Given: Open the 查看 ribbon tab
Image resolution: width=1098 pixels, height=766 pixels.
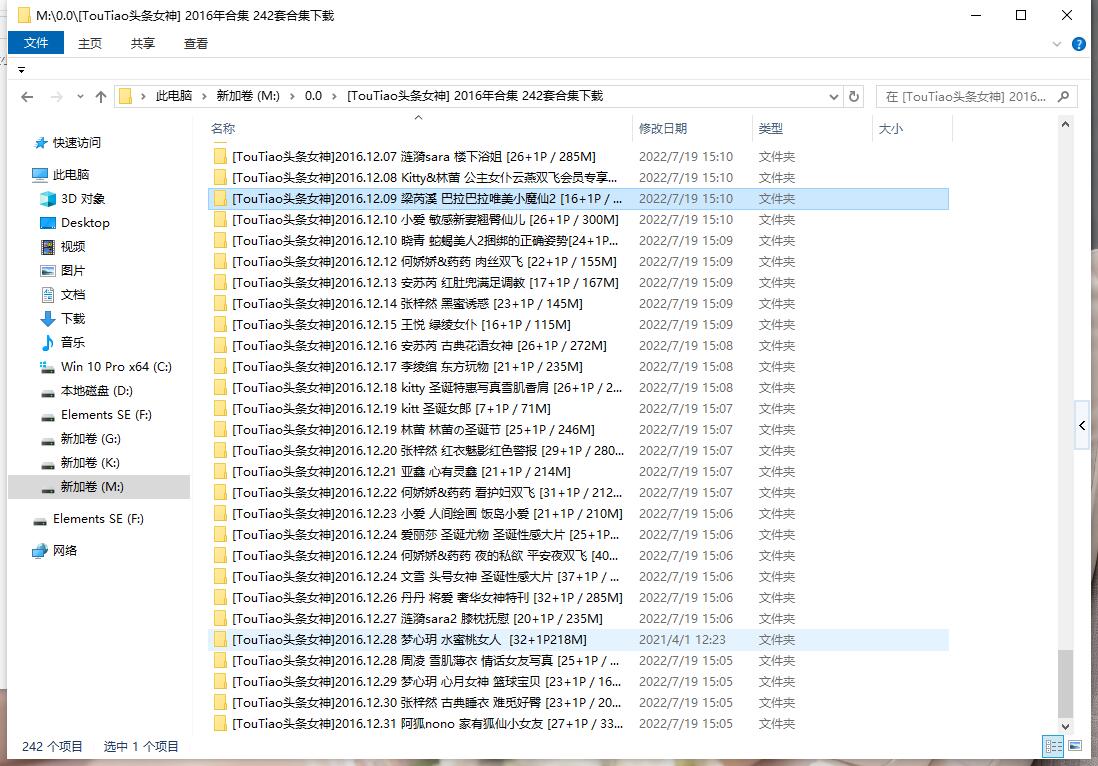Looking at the screenshot, I should (x=195, y=43).
